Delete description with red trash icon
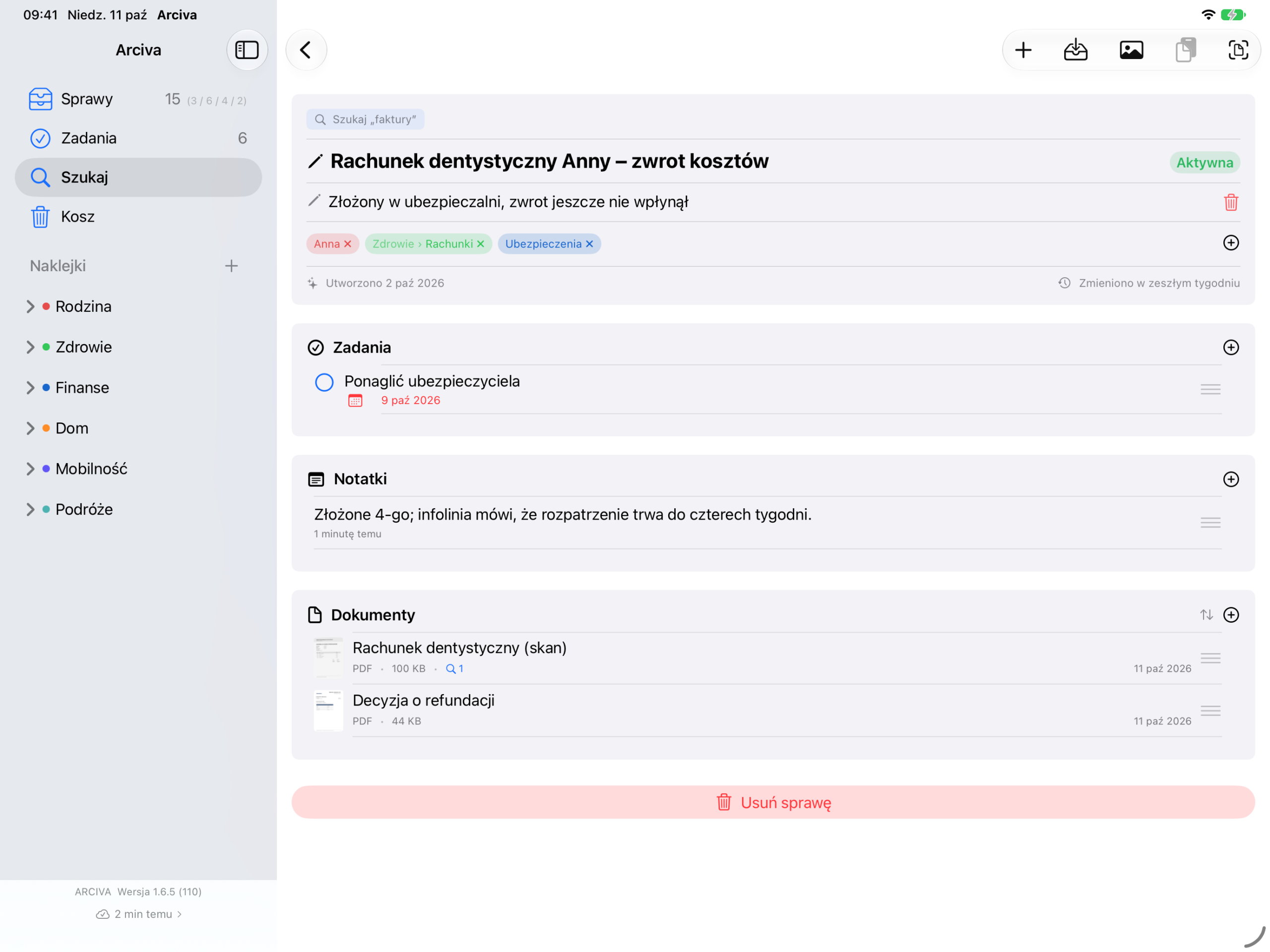 (x=1230, y=202)
